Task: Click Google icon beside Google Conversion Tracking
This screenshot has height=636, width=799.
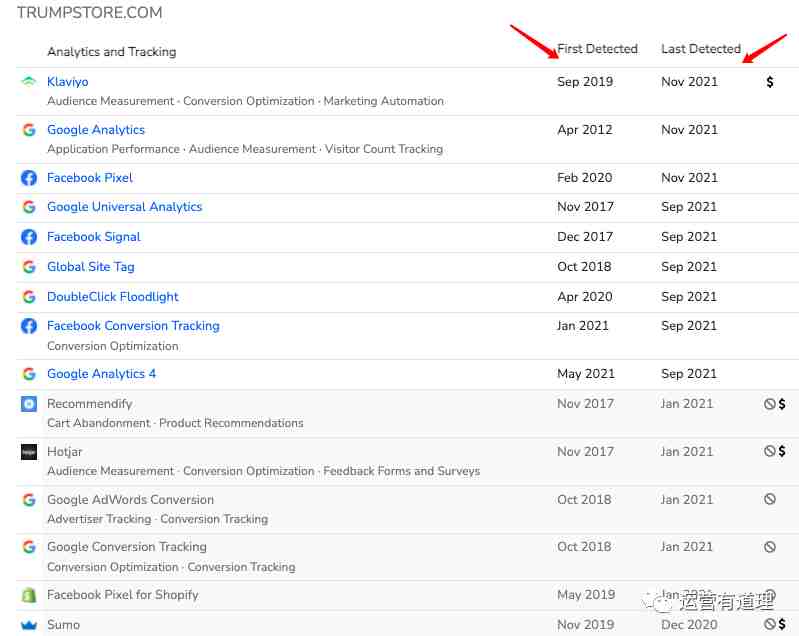Action: pyautogui.click(x=29, y=546)
